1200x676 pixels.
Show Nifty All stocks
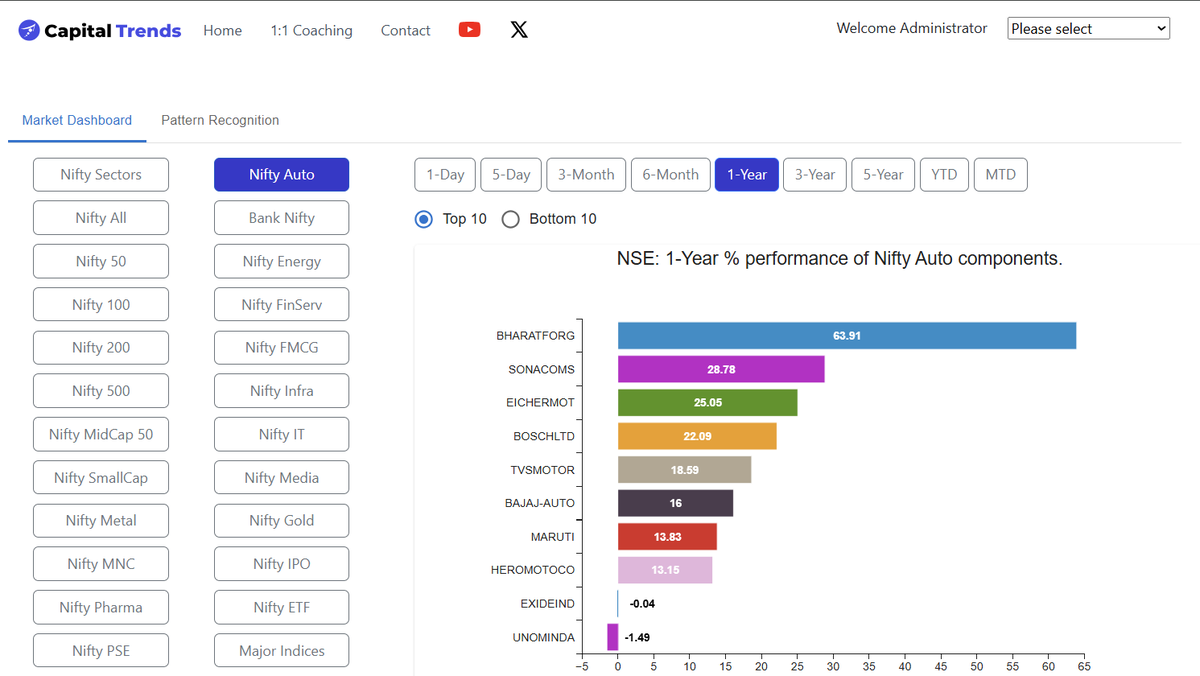point(101,217)
